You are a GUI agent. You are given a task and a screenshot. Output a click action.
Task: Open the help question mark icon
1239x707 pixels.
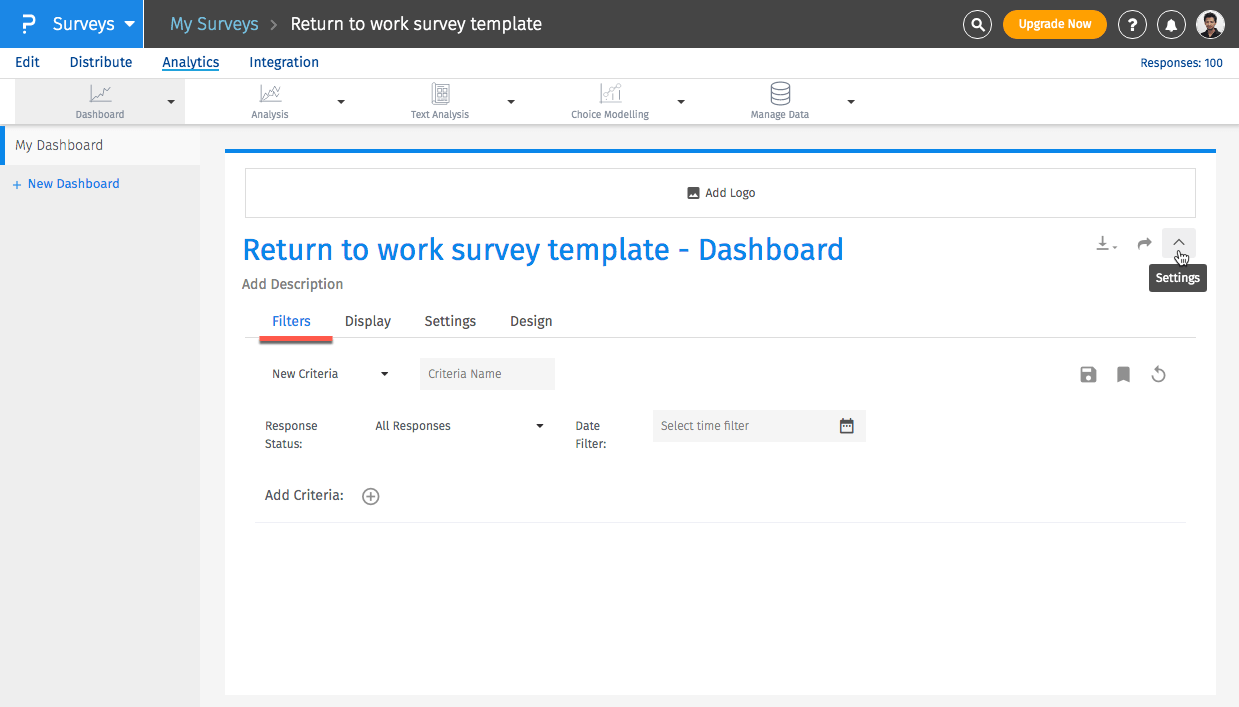click(1132, 24)
